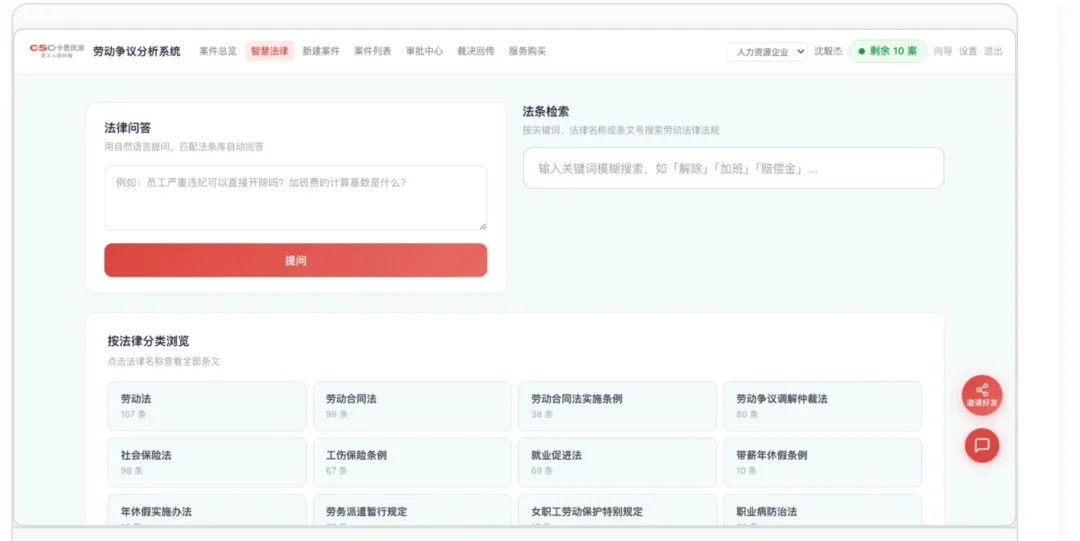The width and height of the screenshot is (1080, 541).
Task: Open 服务购买 page
Action: (x=528, y=51)
